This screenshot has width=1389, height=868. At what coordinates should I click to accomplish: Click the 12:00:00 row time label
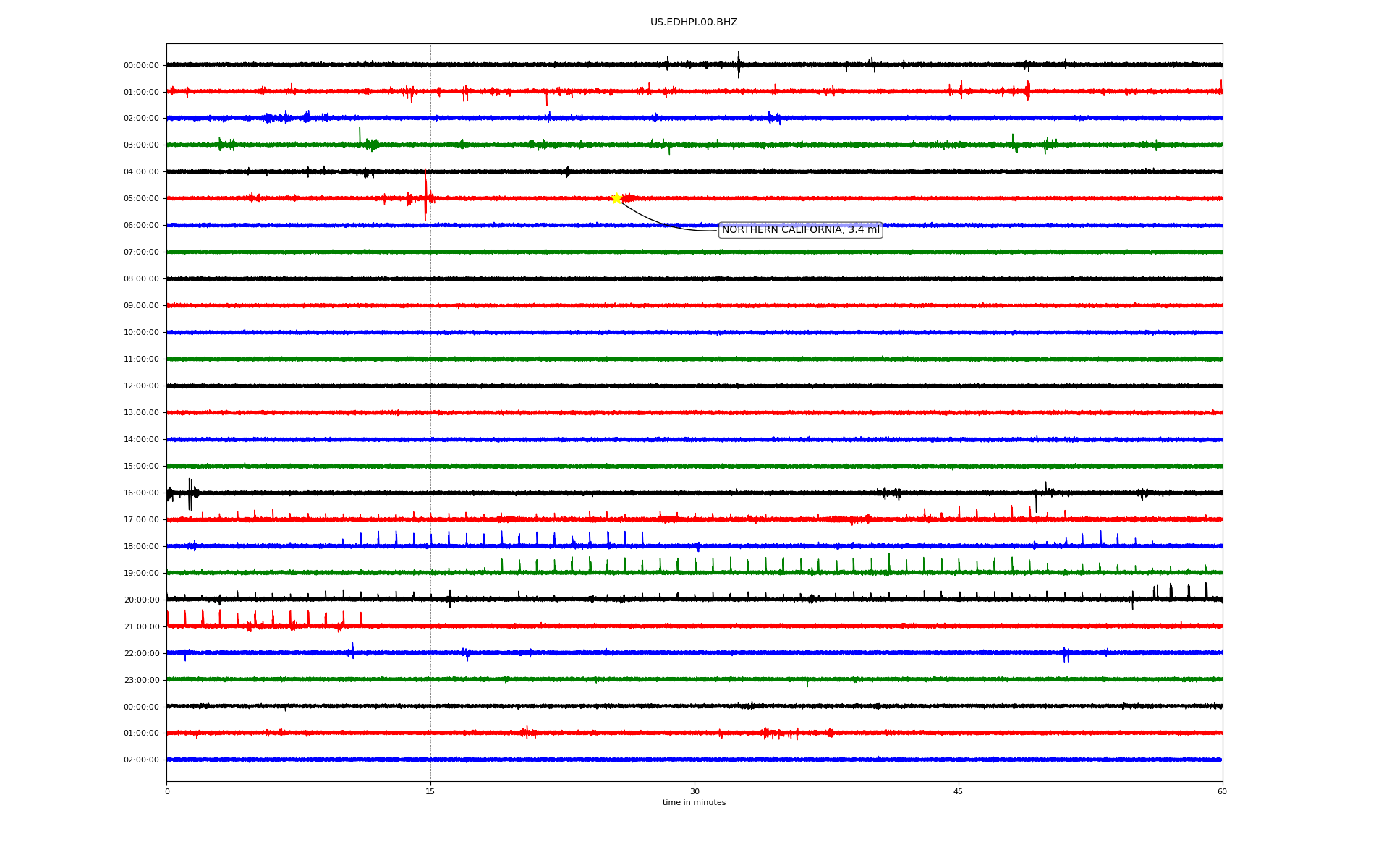point(141,386)
